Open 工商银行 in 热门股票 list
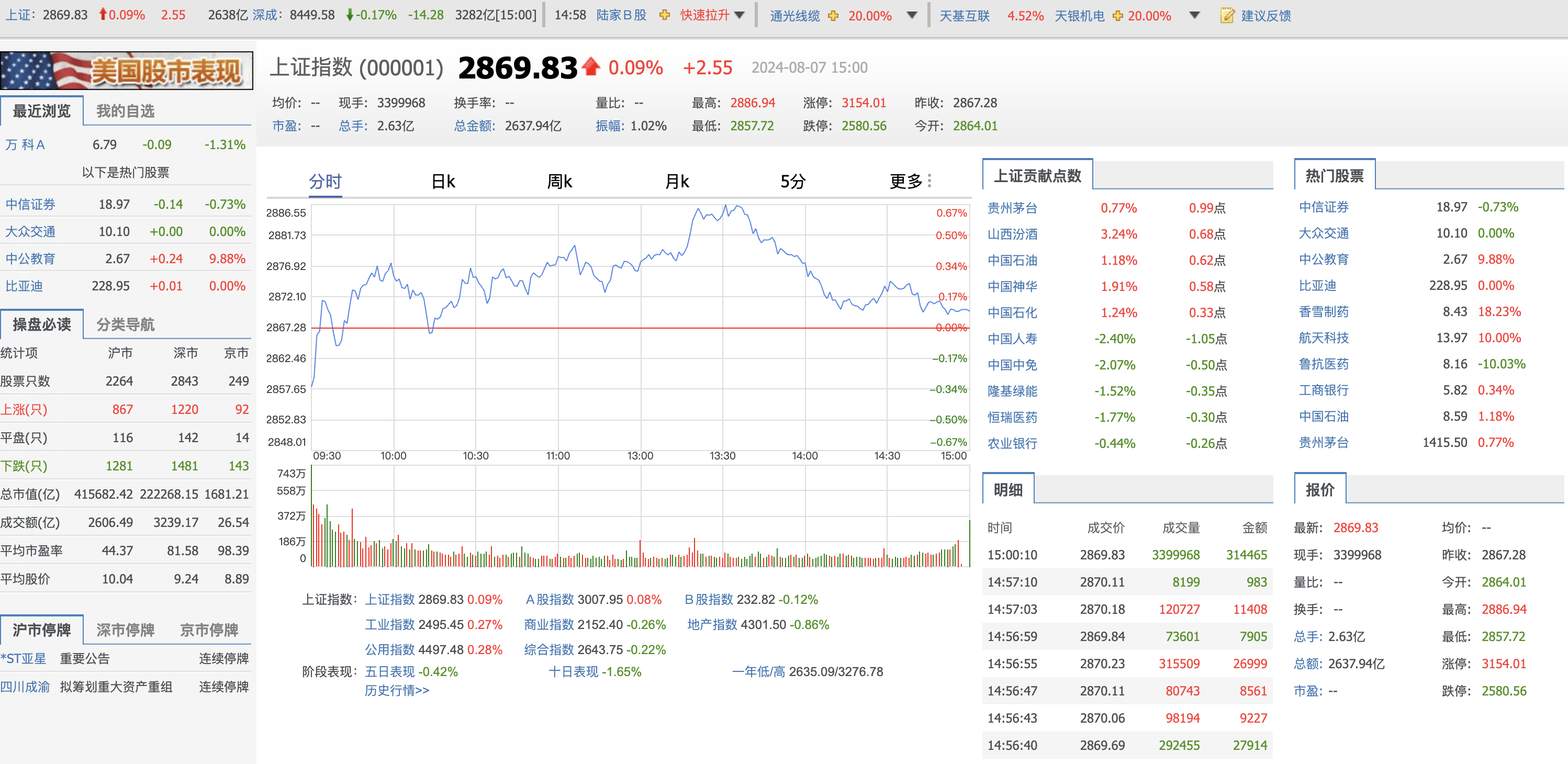Screen dimensions: 1568x764 (x=1323, y=390)
